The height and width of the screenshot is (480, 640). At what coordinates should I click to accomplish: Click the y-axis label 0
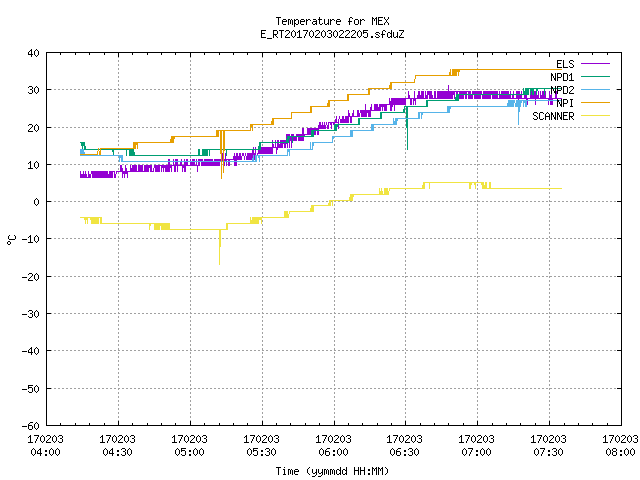(x=37, y=202)
